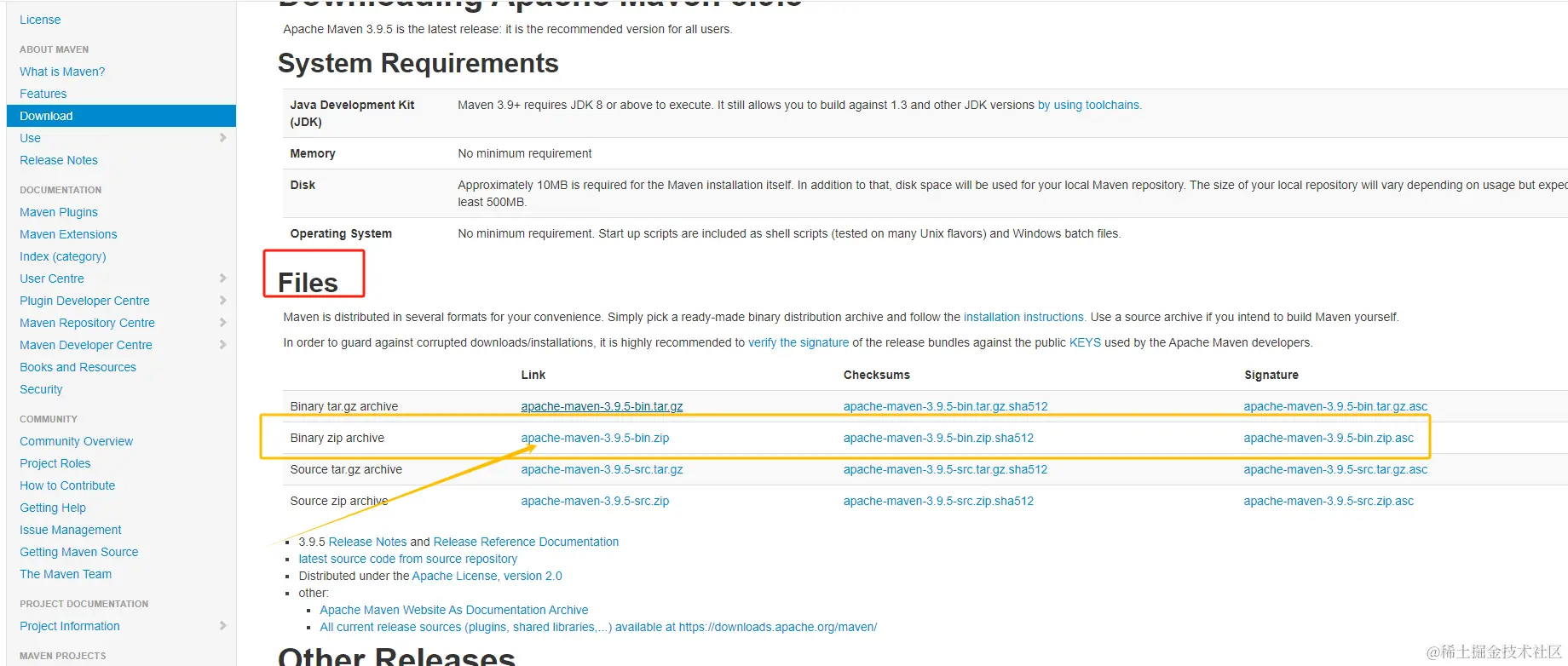1568x666 pixels.
Task: Click the Signature column header
Action: [1271, 375]
